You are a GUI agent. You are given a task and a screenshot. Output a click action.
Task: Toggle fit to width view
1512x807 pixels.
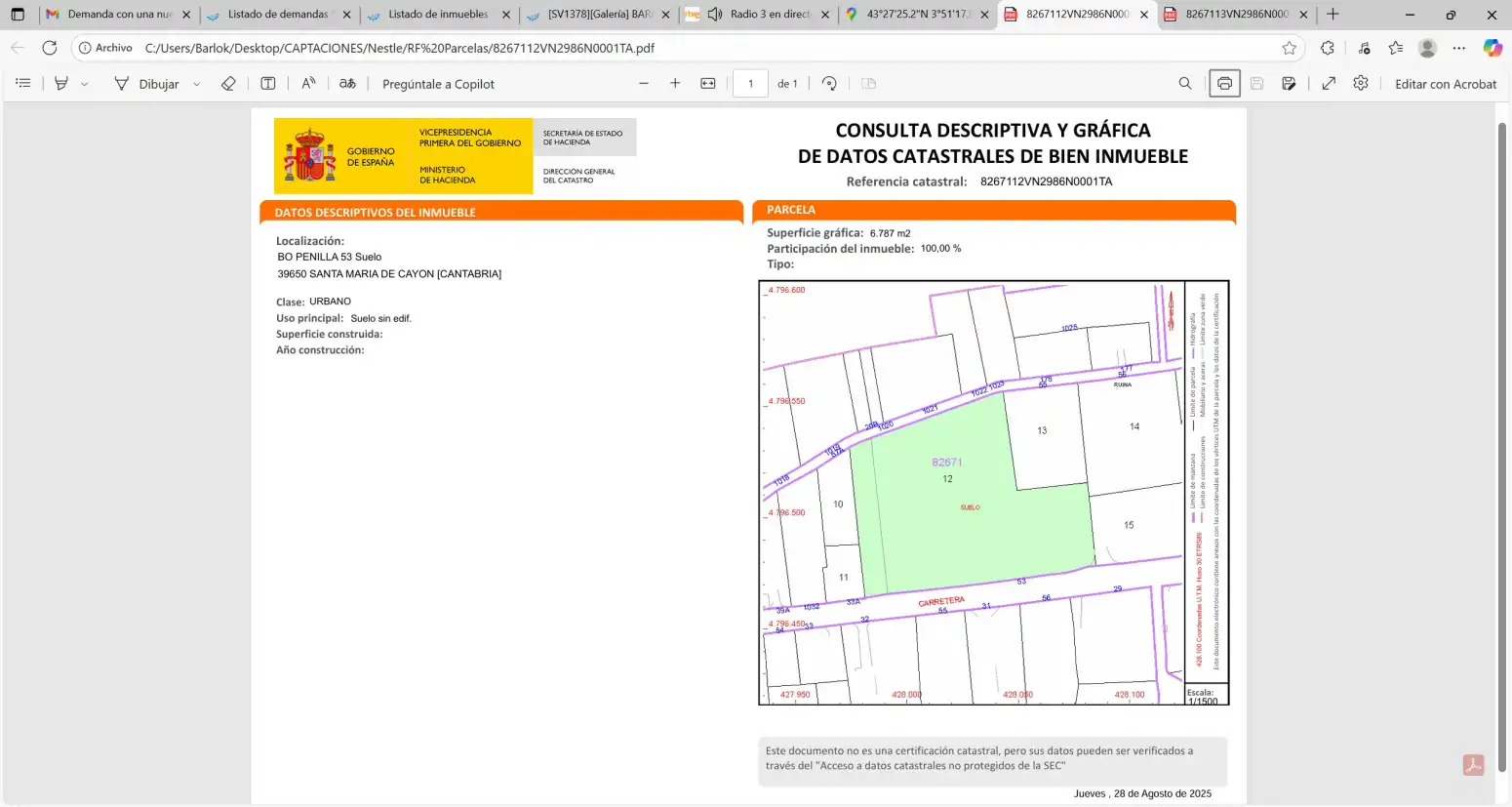pyautogui.click(x=708, y=84)
